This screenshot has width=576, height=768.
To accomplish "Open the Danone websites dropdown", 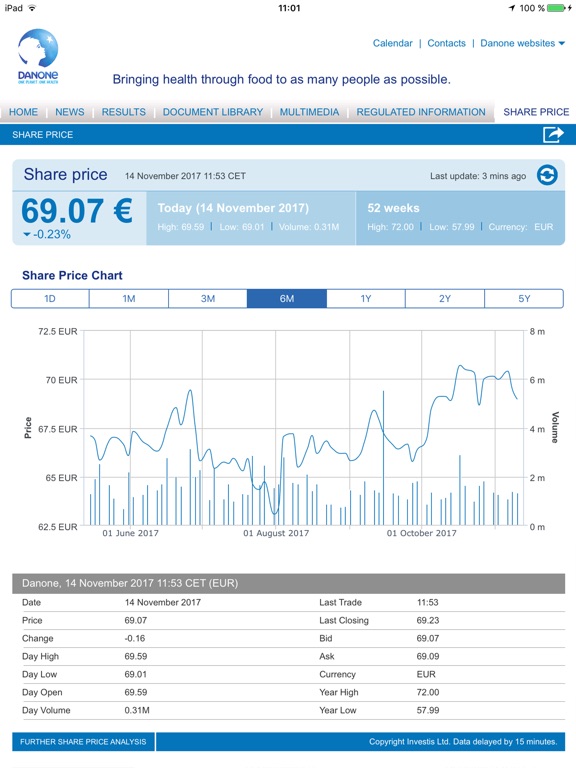I will (x=522, y=43).
